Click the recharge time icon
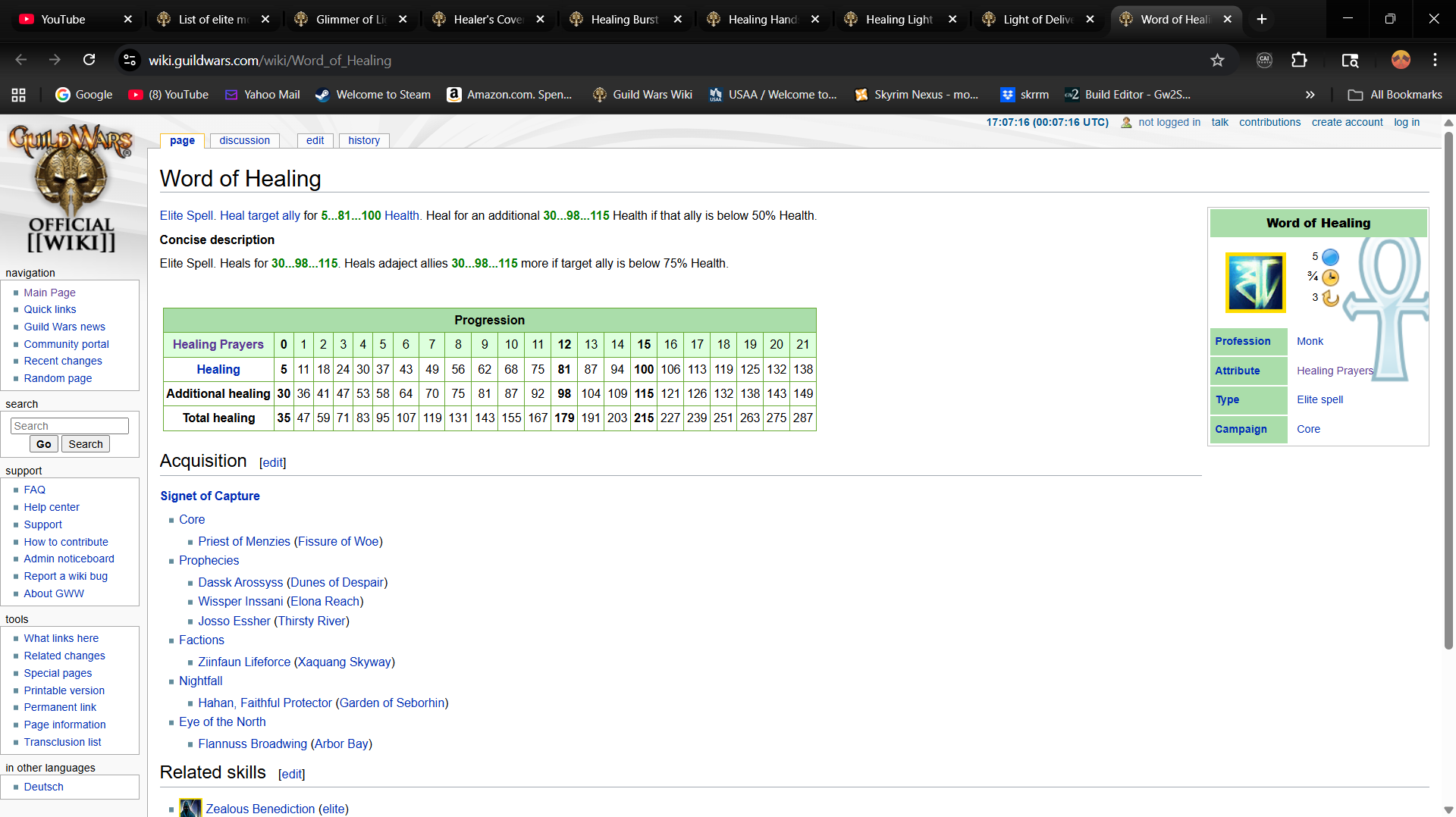Screen dimensions: 1456x817 (x=1330, y=298)
